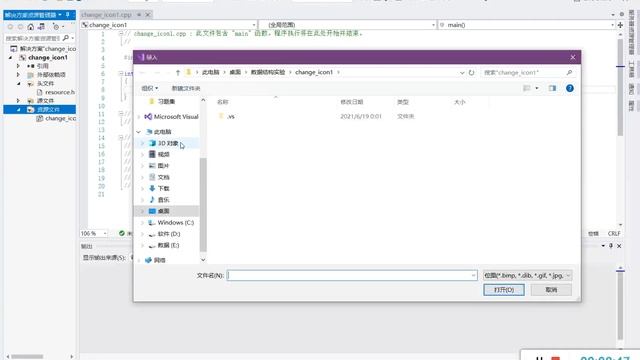Click the 文件名 input field
640x360 pixels.
tap(352, 276)
